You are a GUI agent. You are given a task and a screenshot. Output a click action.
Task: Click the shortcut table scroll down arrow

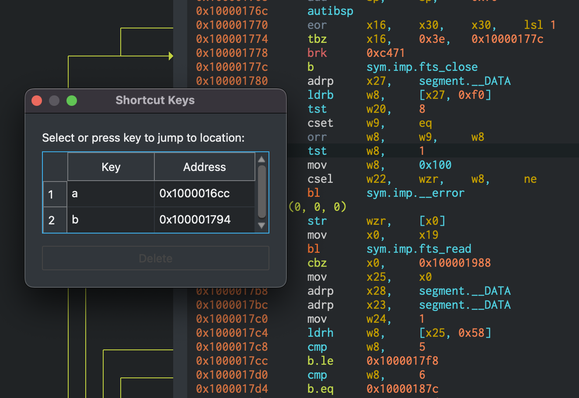(x=261, y=225)
